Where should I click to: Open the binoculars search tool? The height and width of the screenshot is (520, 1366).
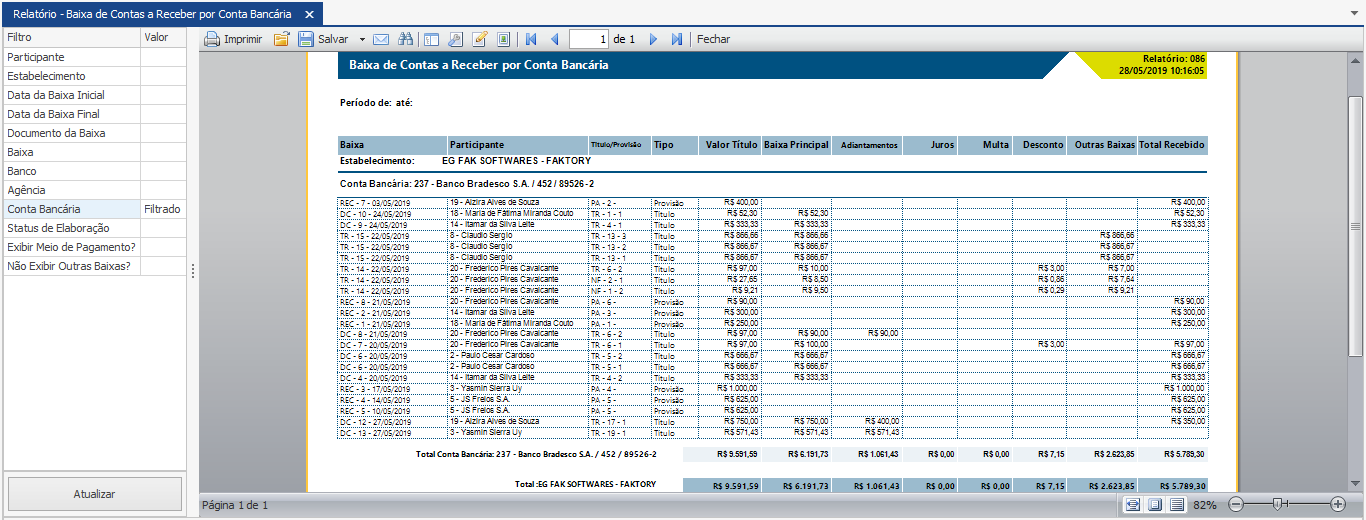point(405,40)
